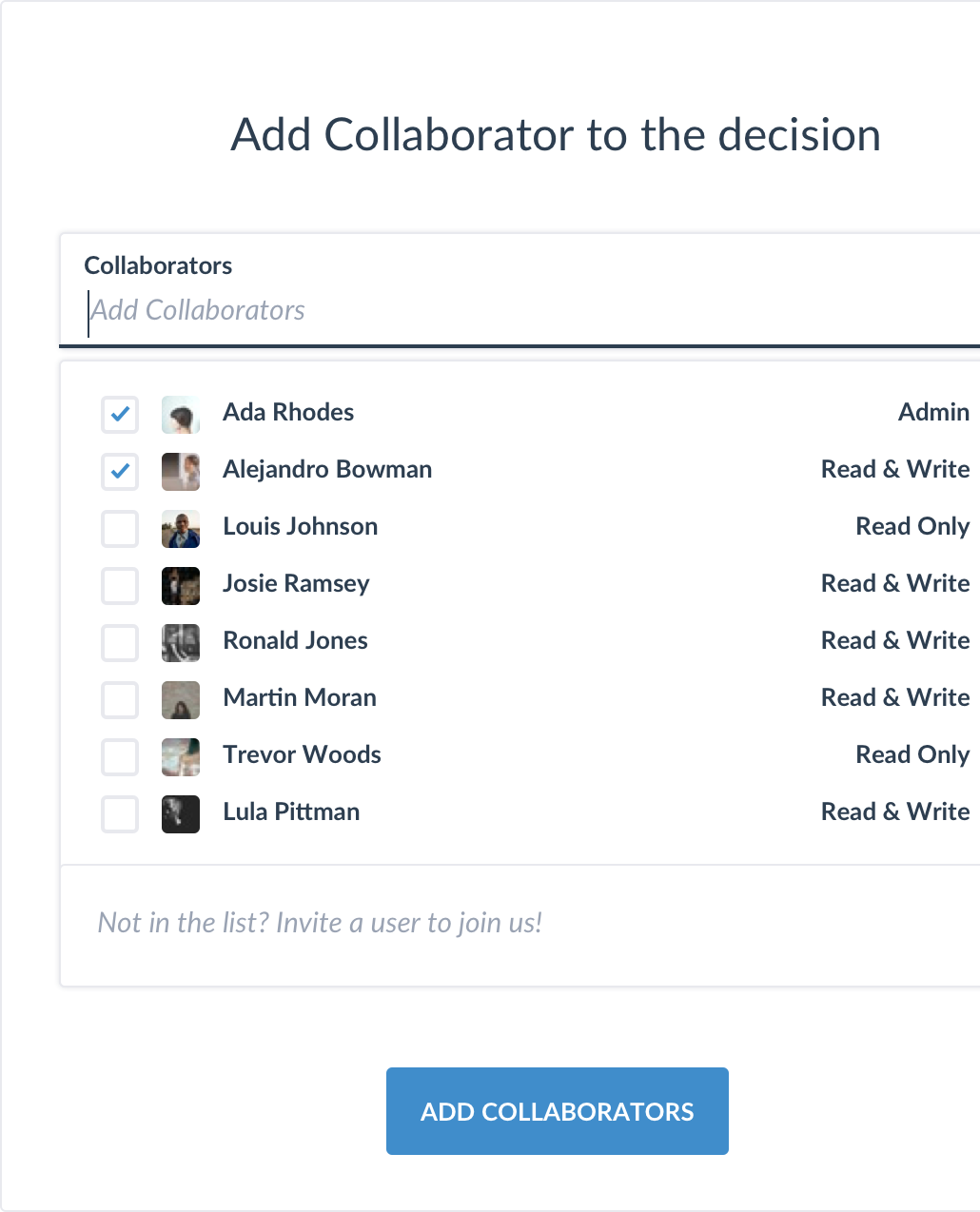
Task: Open Ada Rhodes' Admin permission dropdown
Action: click(932, 412)
